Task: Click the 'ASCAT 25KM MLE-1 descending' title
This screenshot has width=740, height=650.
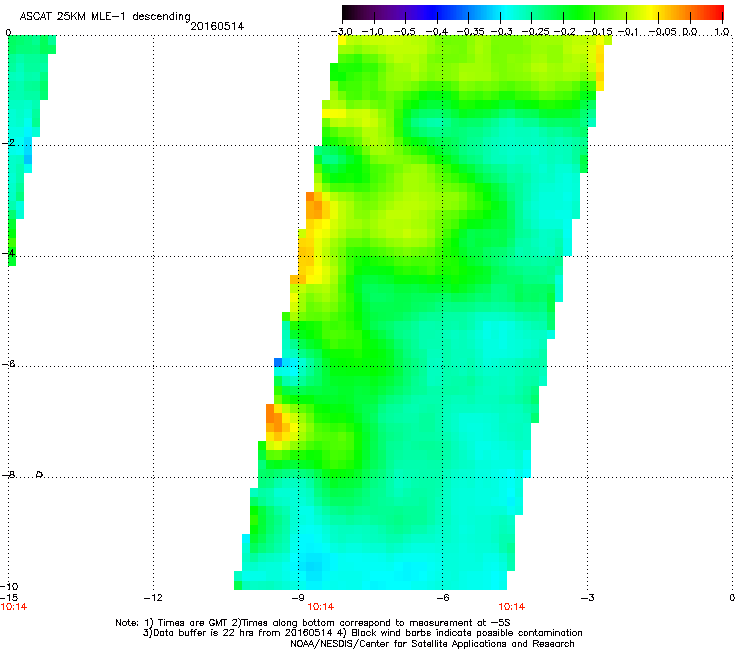Action: [105, 17]
